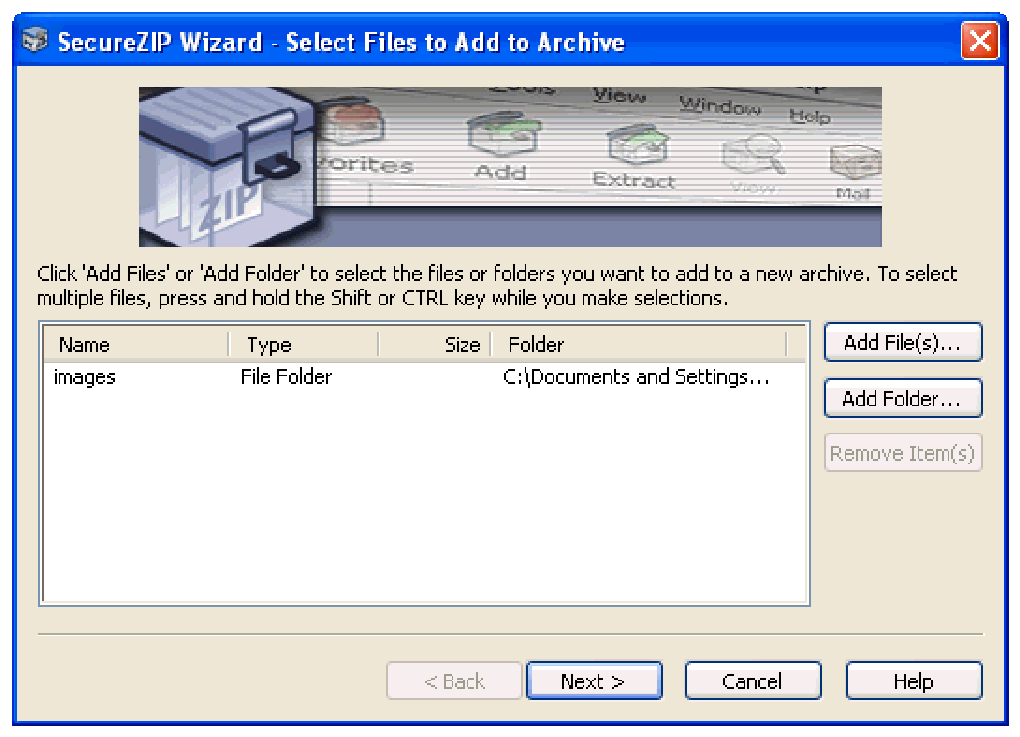The width and height of the screenshot is (1020, 737).
Task: Click the Help menu in the banner
Action: coord(810,117)
